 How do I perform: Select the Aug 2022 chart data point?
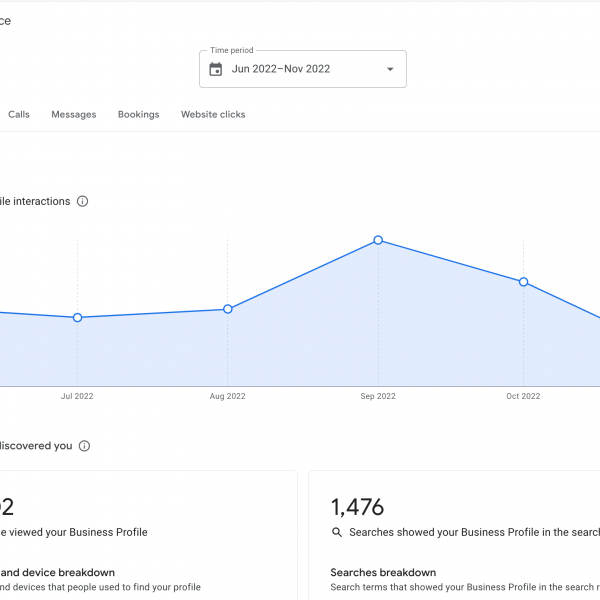click(x=228, y=309)
